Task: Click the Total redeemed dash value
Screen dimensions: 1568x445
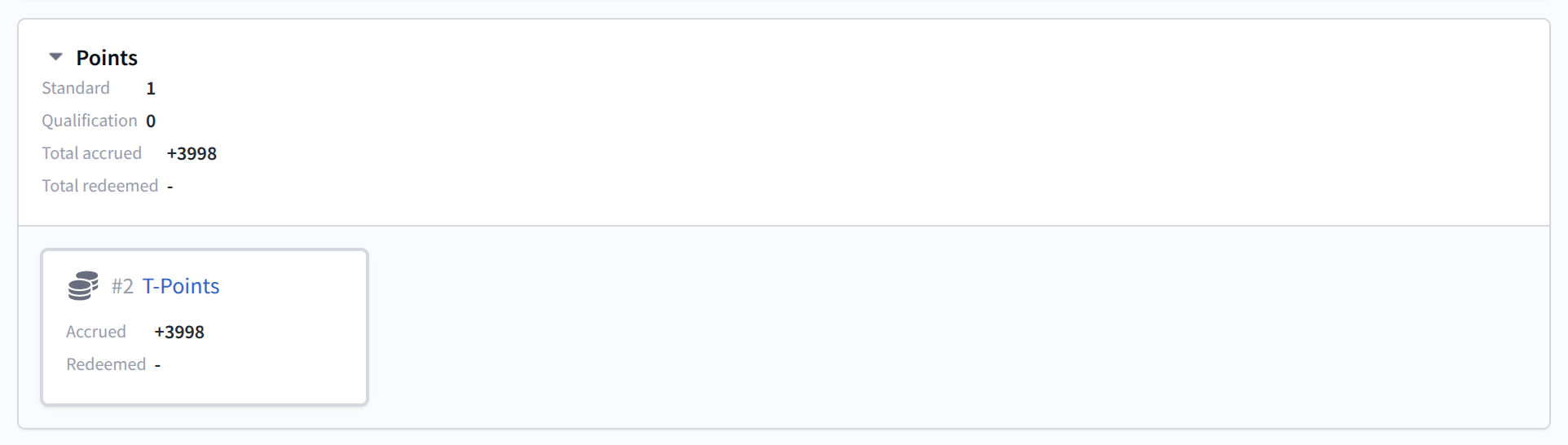Action: 170,187
